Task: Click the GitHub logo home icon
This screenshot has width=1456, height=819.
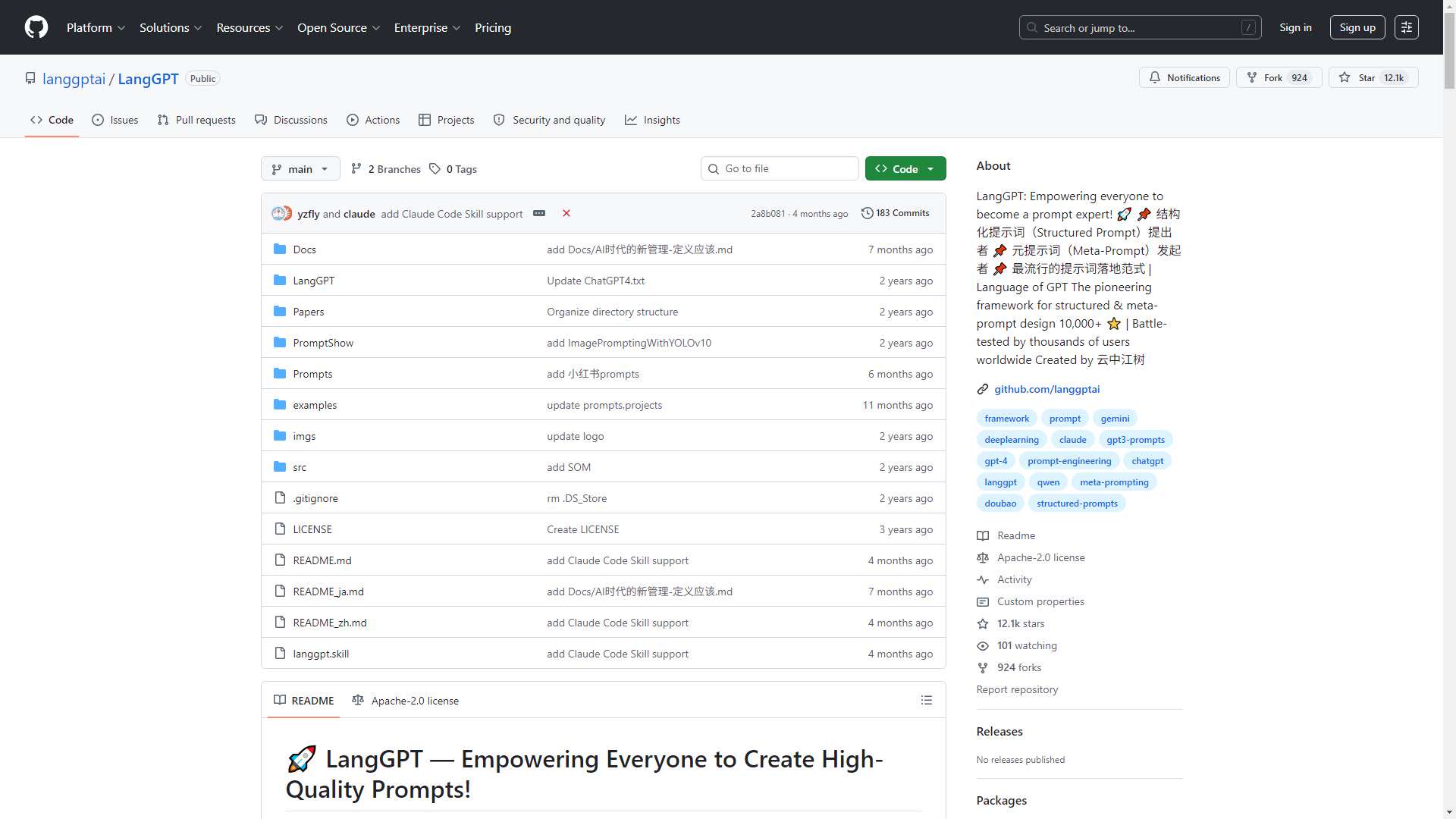Action: [x=36, y=27]
